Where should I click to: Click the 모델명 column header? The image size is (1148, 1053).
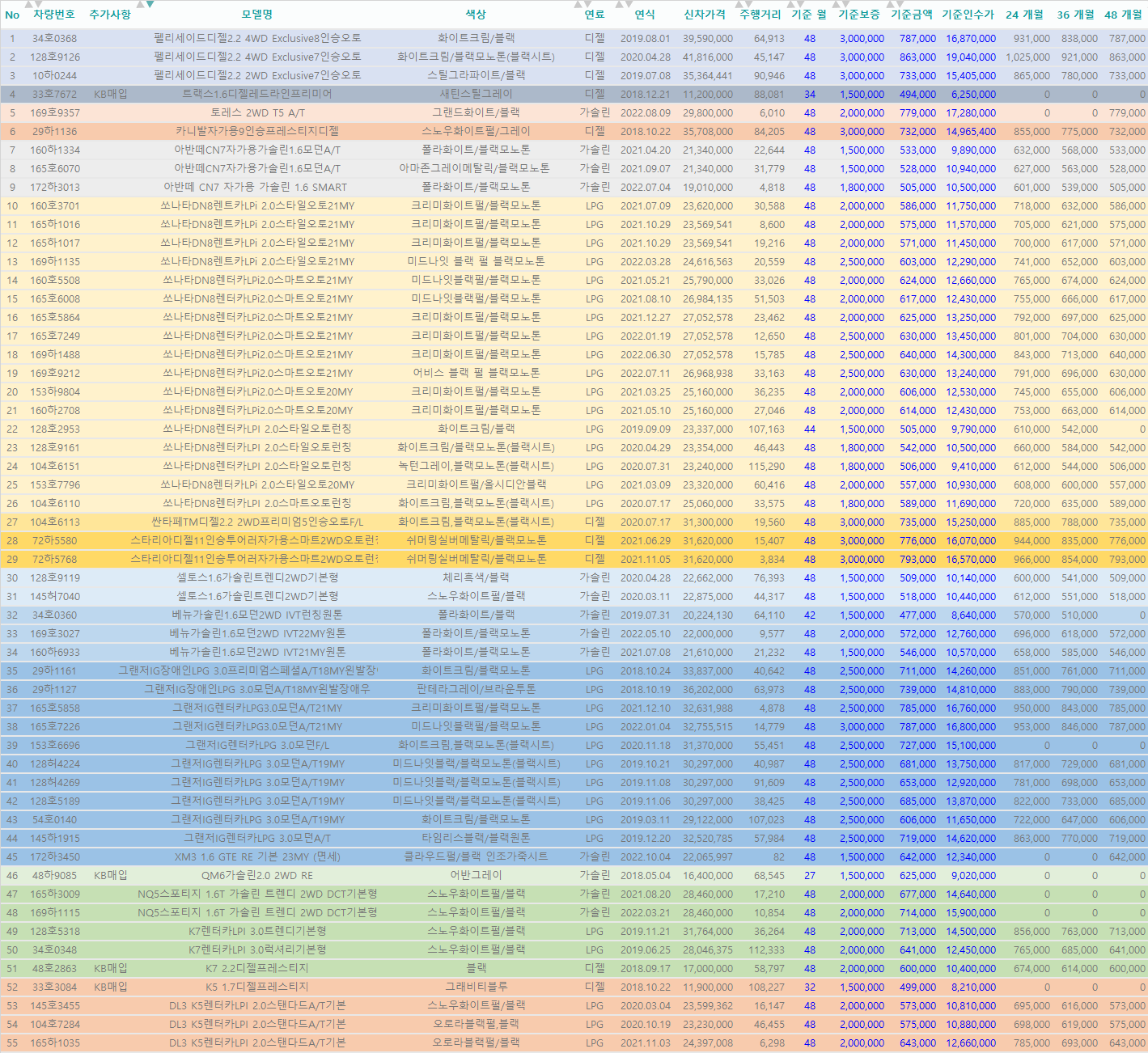(257, 15)
